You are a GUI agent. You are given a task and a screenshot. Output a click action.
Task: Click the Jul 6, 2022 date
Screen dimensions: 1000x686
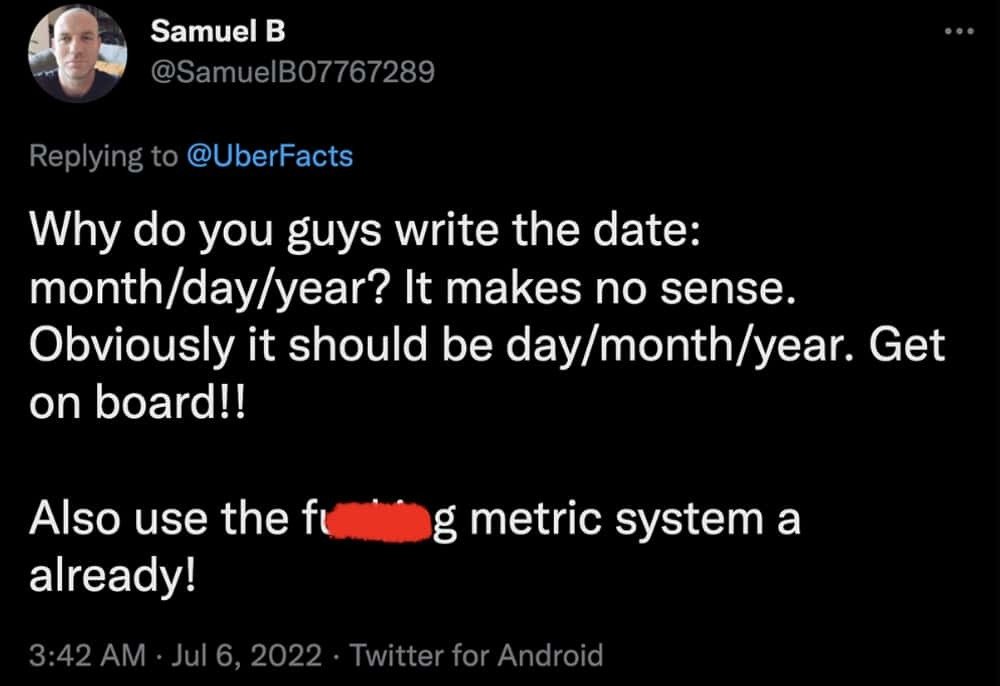[x=246, y=655]
